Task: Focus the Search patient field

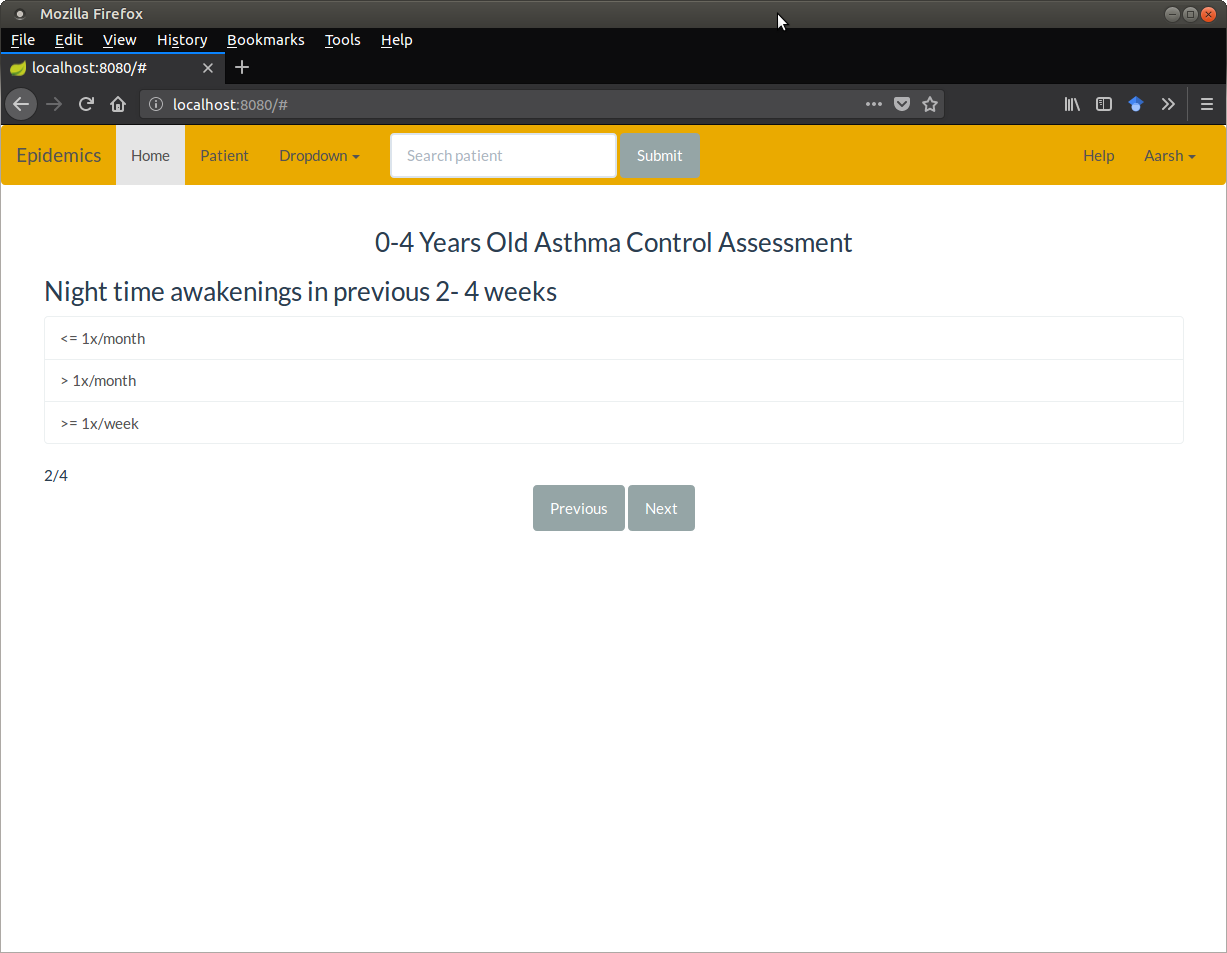Action: [503, 155]
